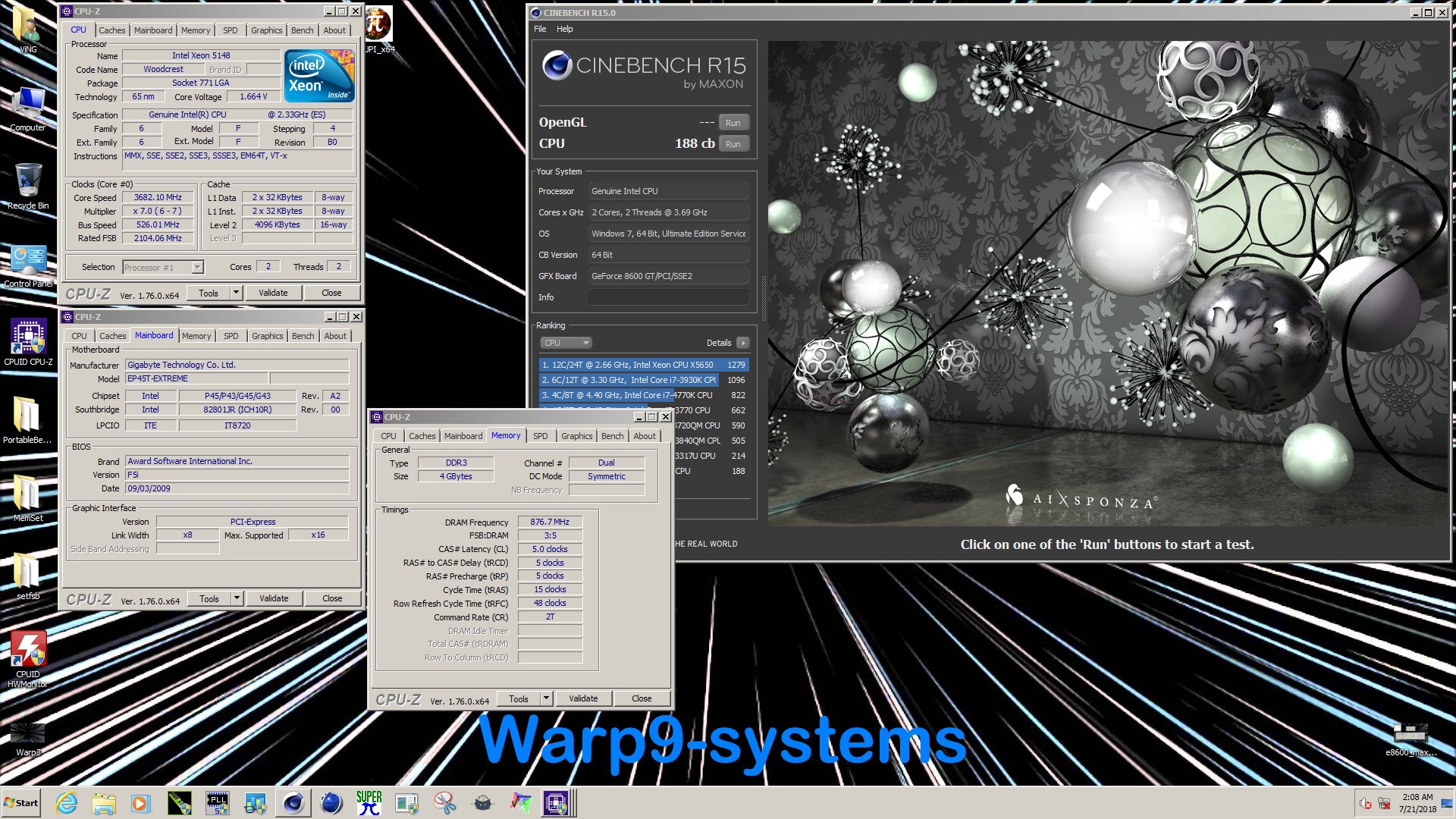Open the MemSet desktop folder
Screen dimensions: 1456x819
27,498
